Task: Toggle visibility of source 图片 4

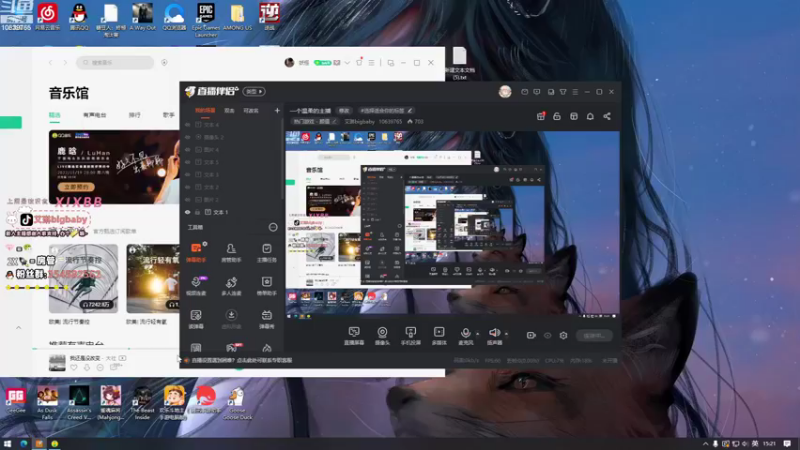Action: [187, 149]
